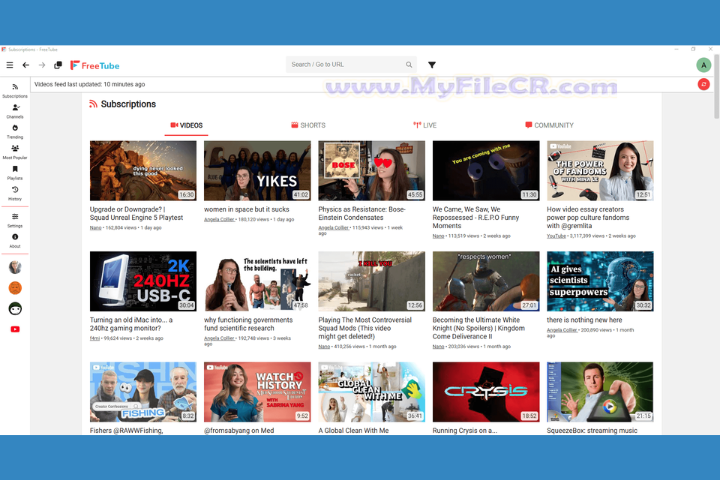Open the Squad Unreal Engine 5 thumbnail

pyautogui.click(x=143, y=170)
